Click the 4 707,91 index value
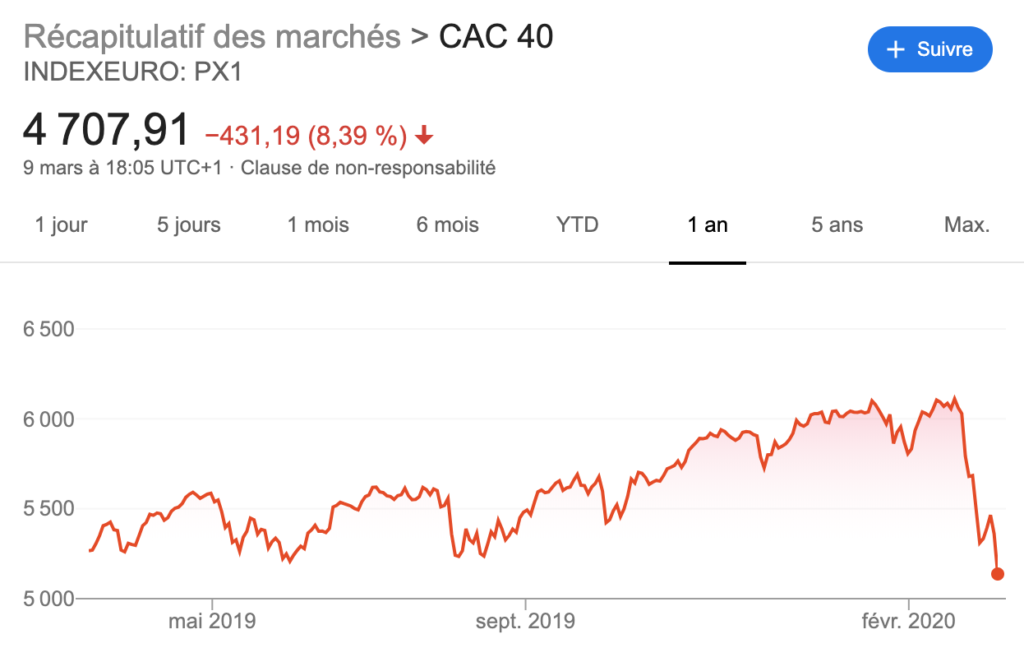1024x648 pixels. click(106, 129)
